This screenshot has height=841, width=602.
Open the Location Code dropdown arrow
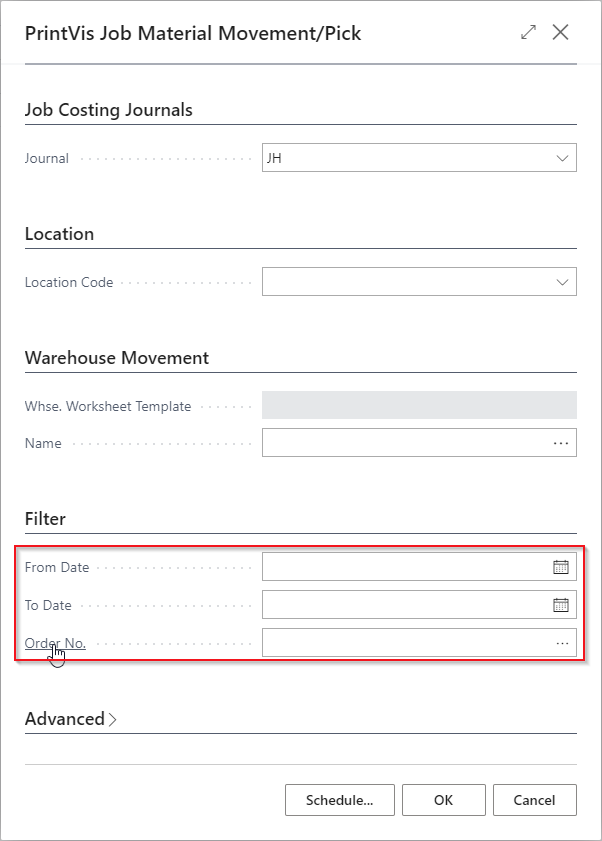pyautogui.click(x=561, y=282)
